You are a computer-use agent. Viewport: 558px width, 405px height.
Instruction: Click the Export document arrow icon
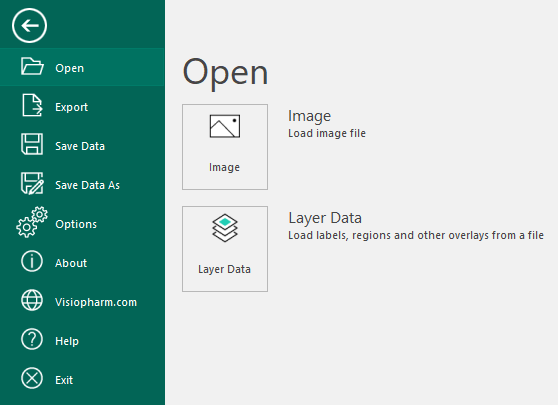point(32,105)
